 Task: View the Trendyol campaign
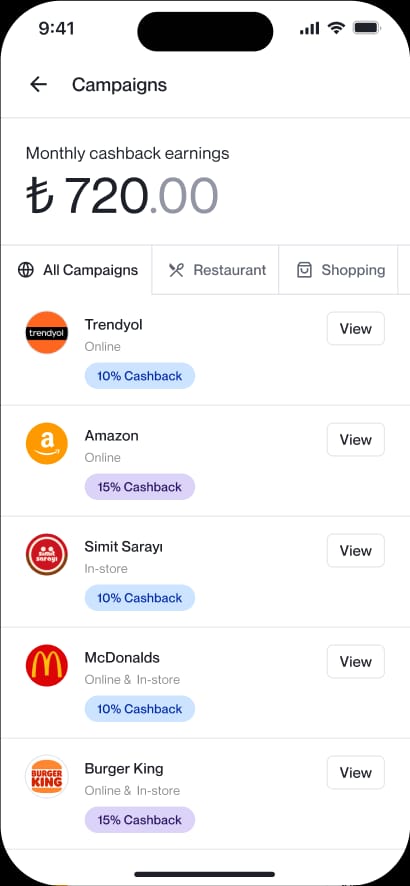click(x=356, y=328)
